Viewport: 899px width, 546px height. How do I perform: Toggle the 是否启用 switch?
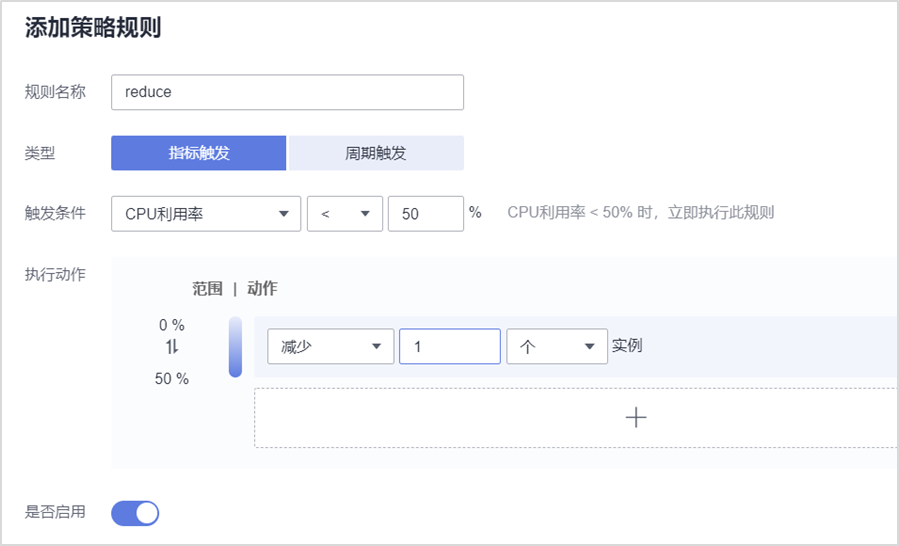(x=135, y=513)
